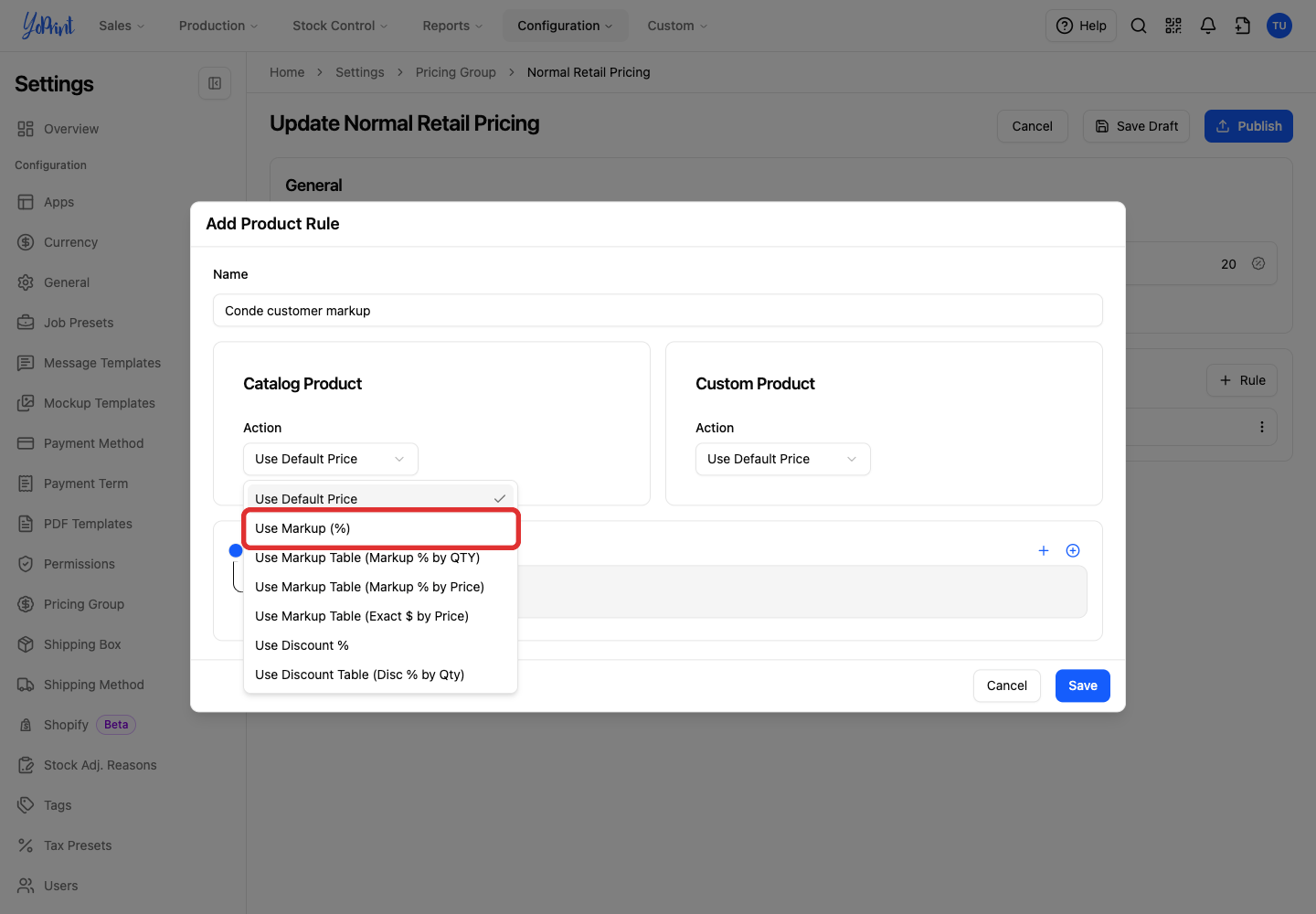Collapse the Settings sidebar panel icon
Image resolution: width=1316 pixels, height=914 pixels.
[x=215, y=83]
